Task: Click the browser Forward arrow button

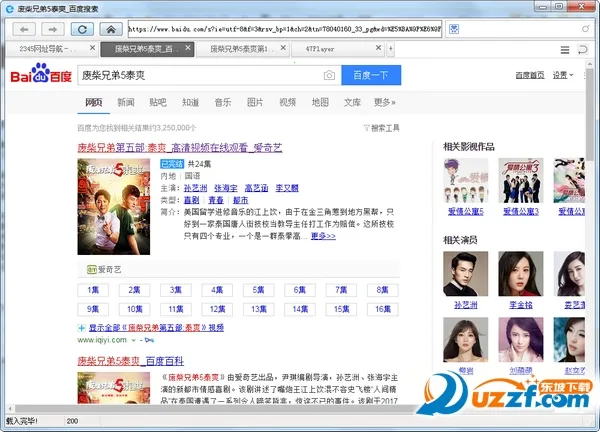Action: (53, 29)
